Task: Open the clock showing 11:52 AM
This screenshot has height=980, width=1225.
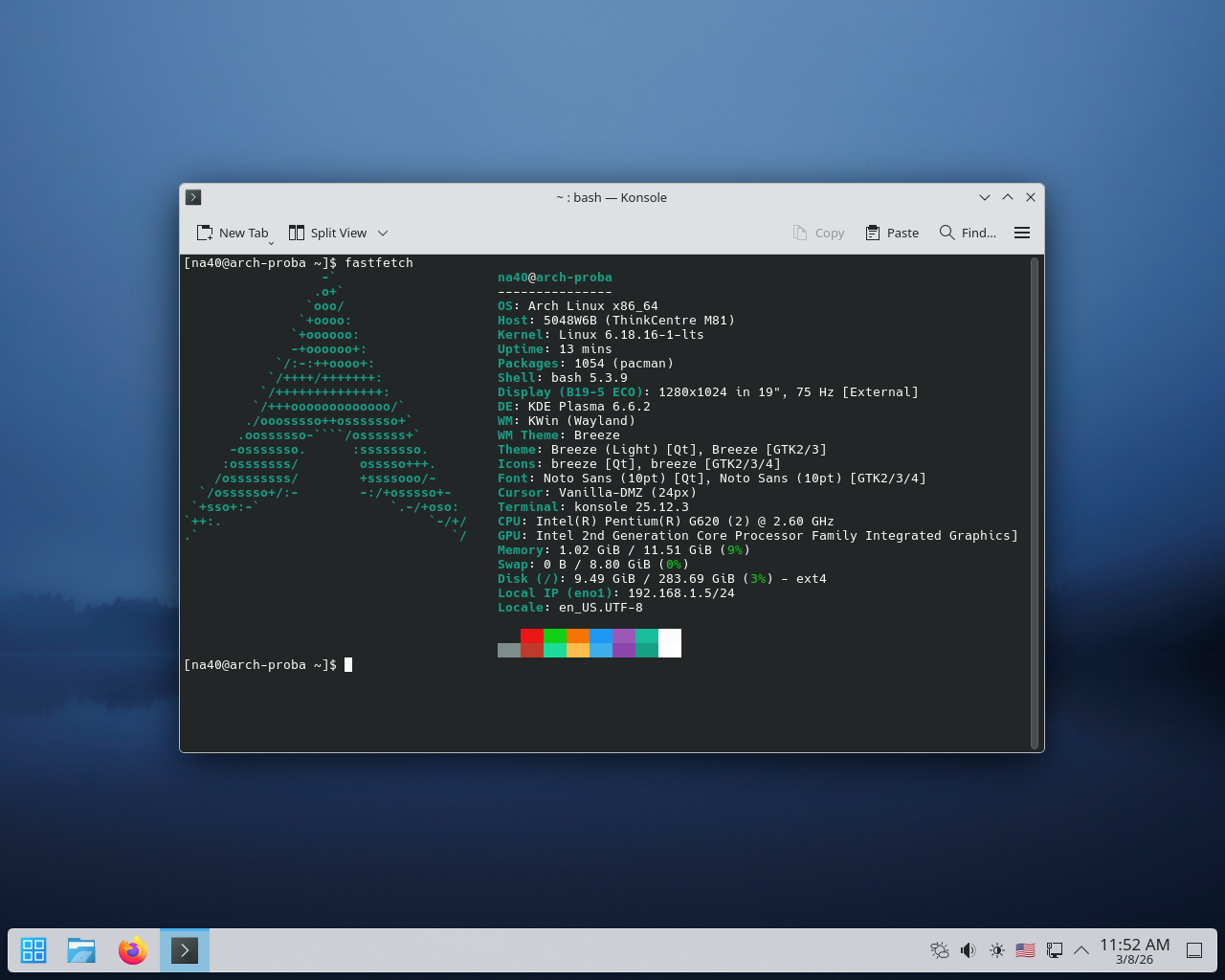Action: tap(1134, 950)
